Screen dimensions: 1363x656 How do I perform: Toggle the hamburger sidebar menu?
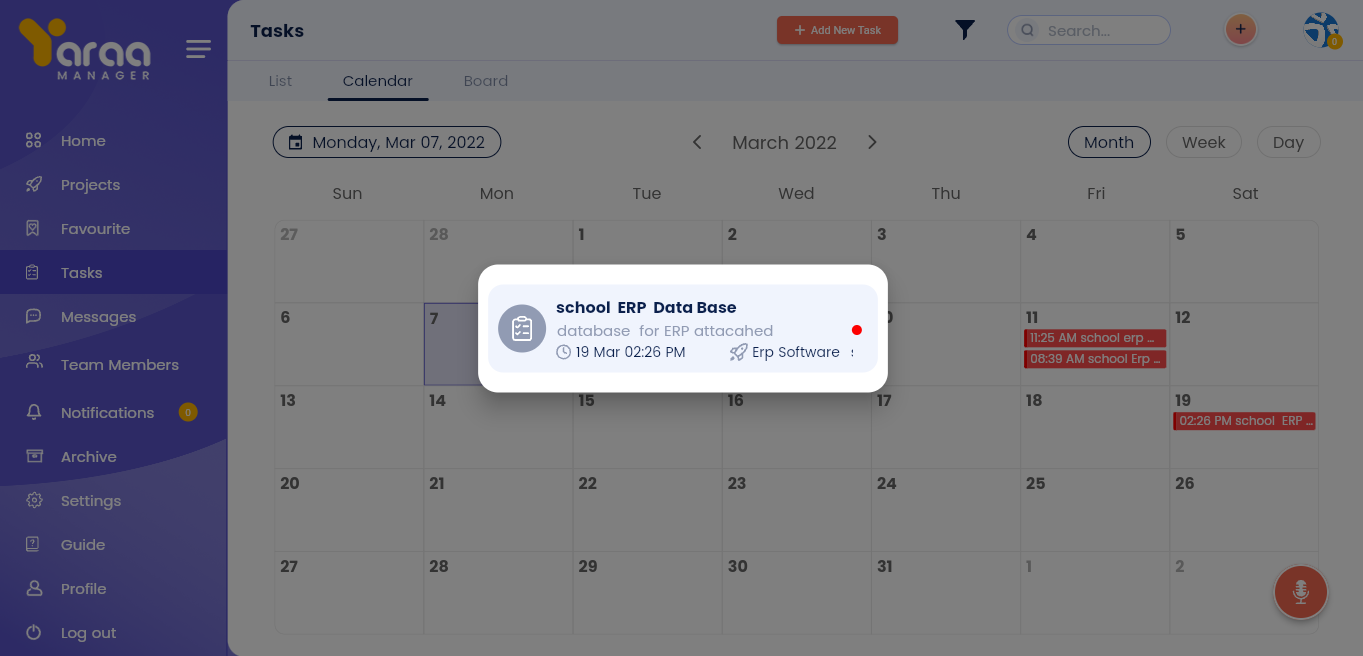tap(198, 49)
